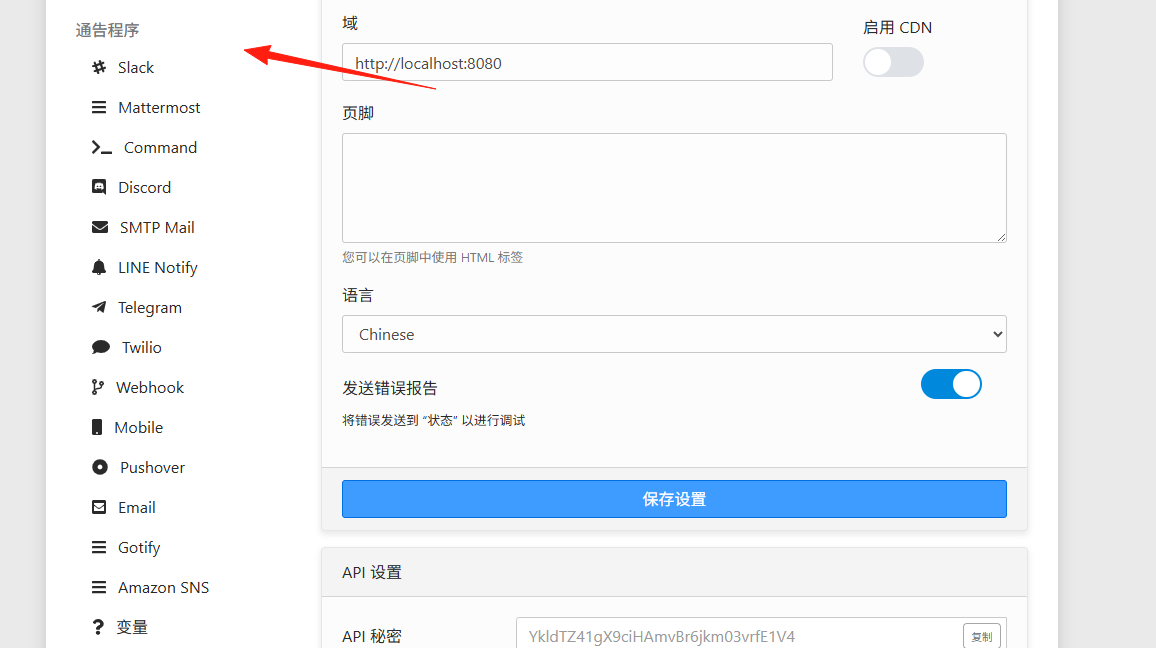This screenshot has width=1156, height=648.
Task: Click the LINE Notify bell icon
Action: [99, 267]
